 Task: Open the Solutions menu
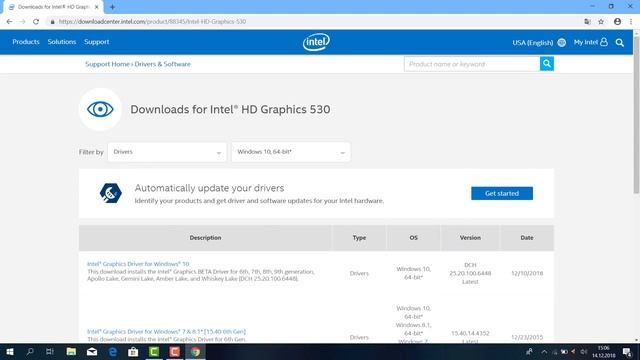(62, 42)
